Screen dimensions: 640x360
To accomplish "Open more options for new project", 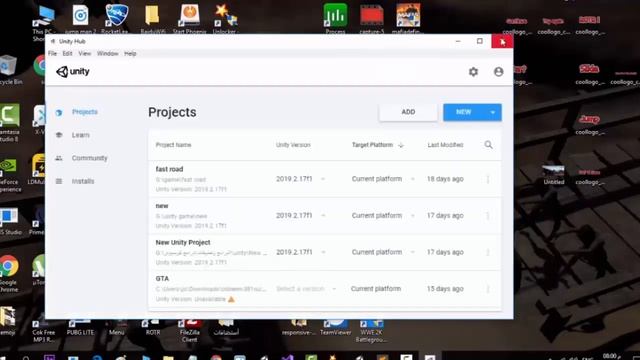I will 488,216.
